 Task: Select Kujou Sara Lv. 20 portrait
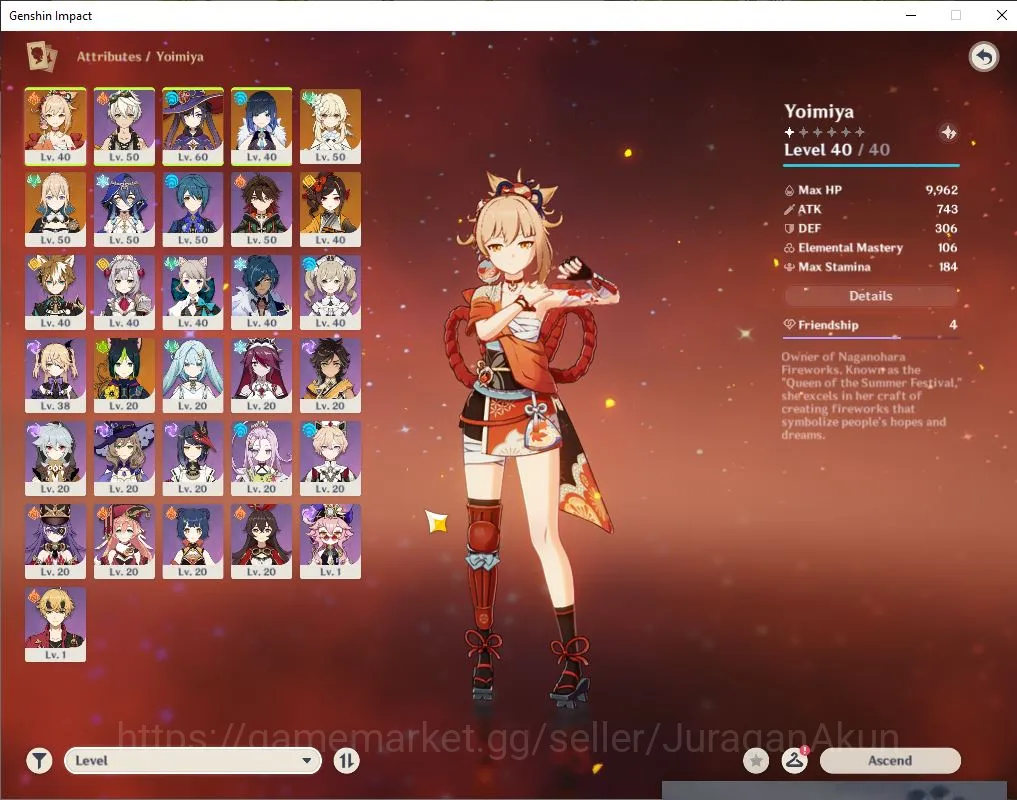[x=193, y=459]
